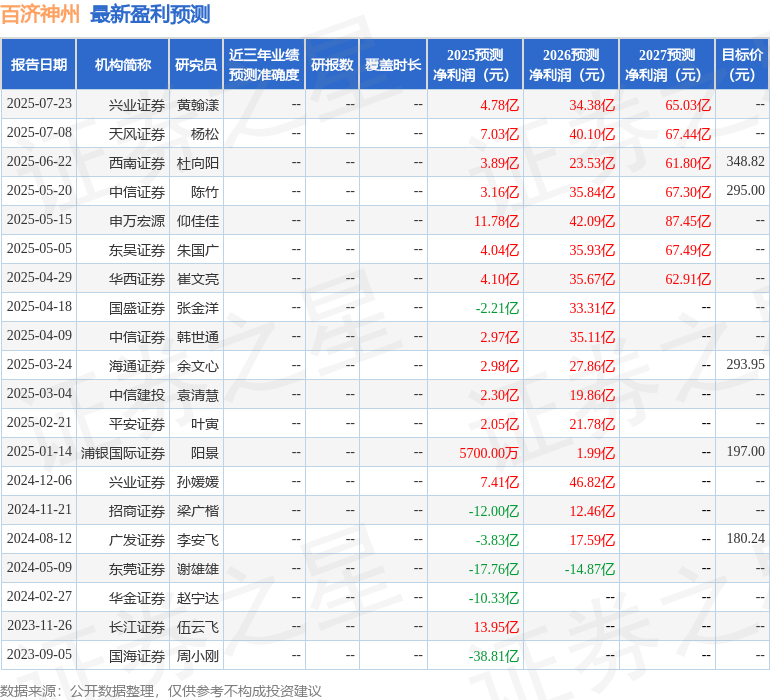Click the 13.95亿 profit value

pos(496,627)
